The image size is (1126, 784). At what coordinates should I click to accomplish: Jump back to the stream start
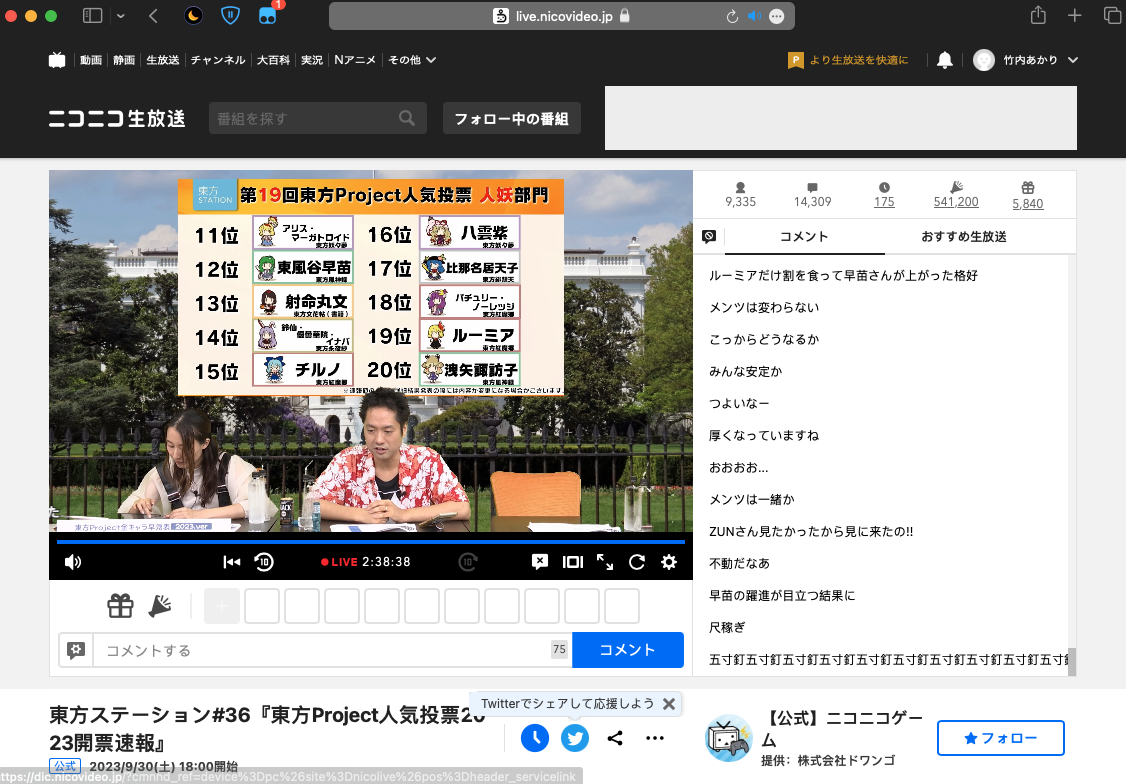coord(232,562)
